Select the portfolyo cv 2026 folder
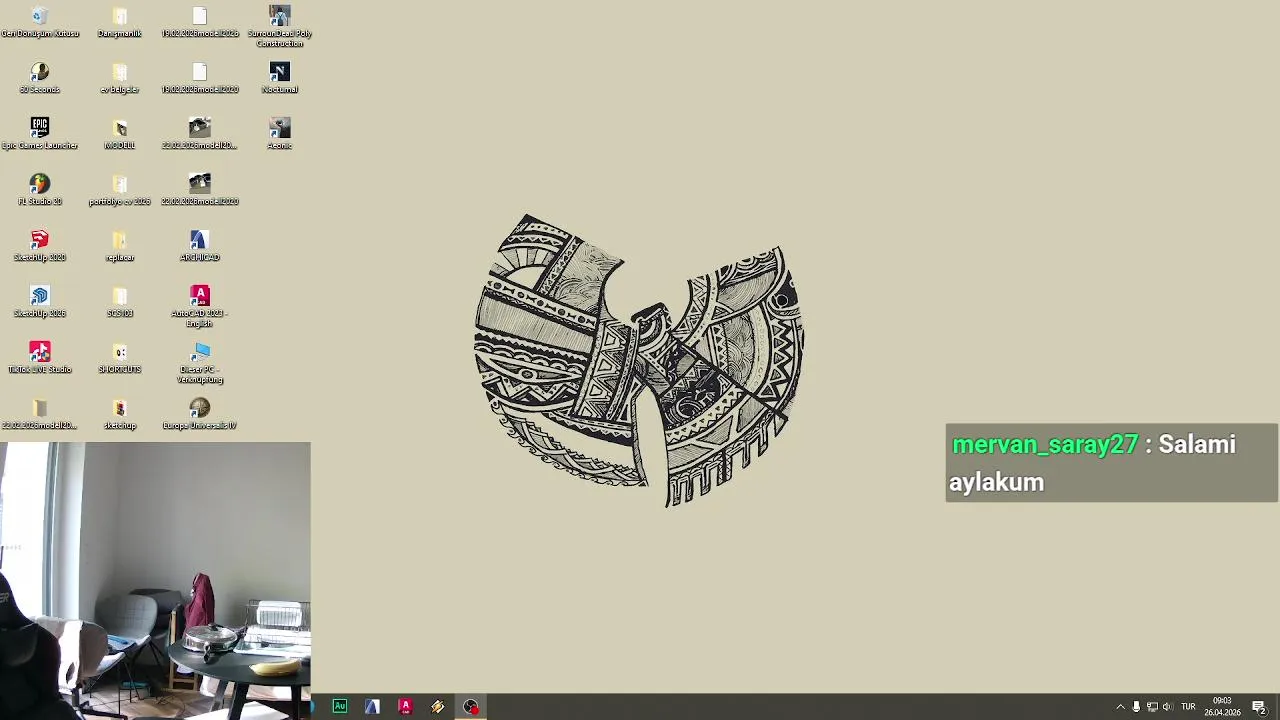Screen dimensions: 1280x720 [x=119, y=190]
